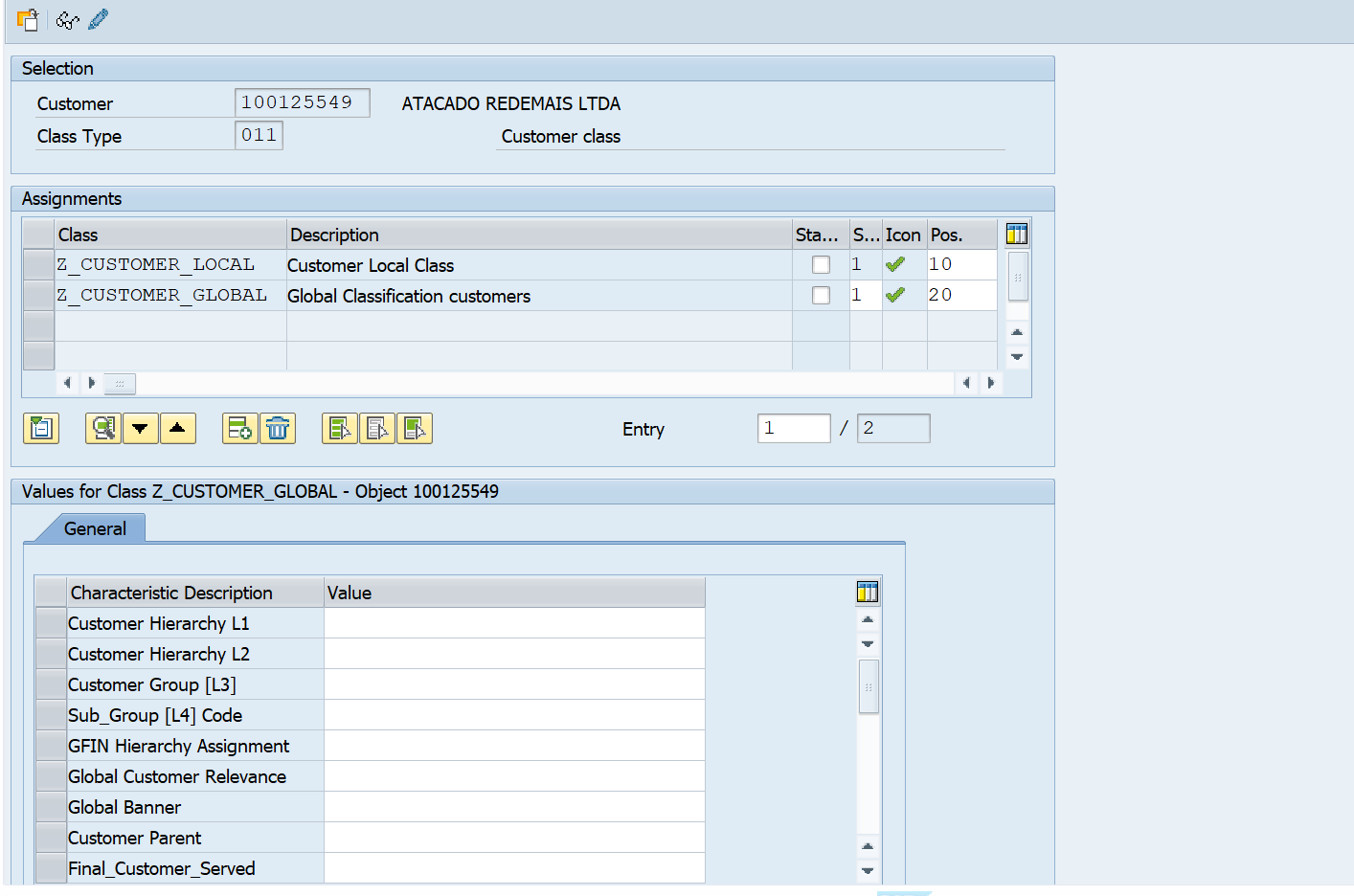
Task: Click the Class column header
Action: [171, 235]
